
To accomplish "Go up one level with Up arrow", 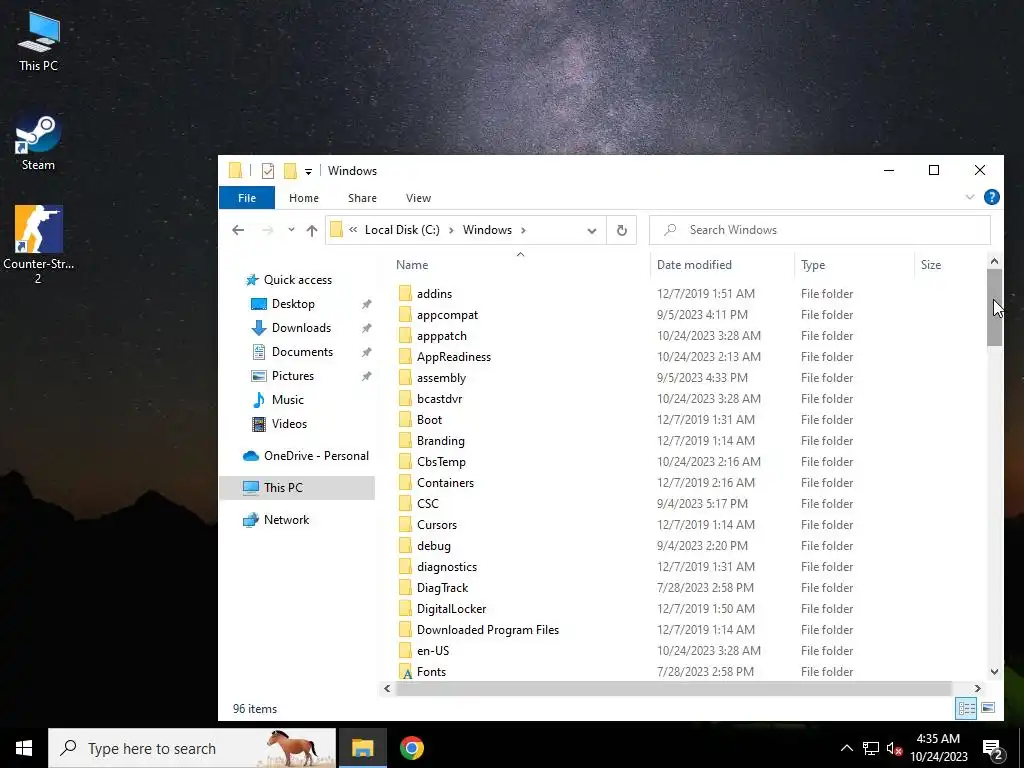I will point(312,230).
